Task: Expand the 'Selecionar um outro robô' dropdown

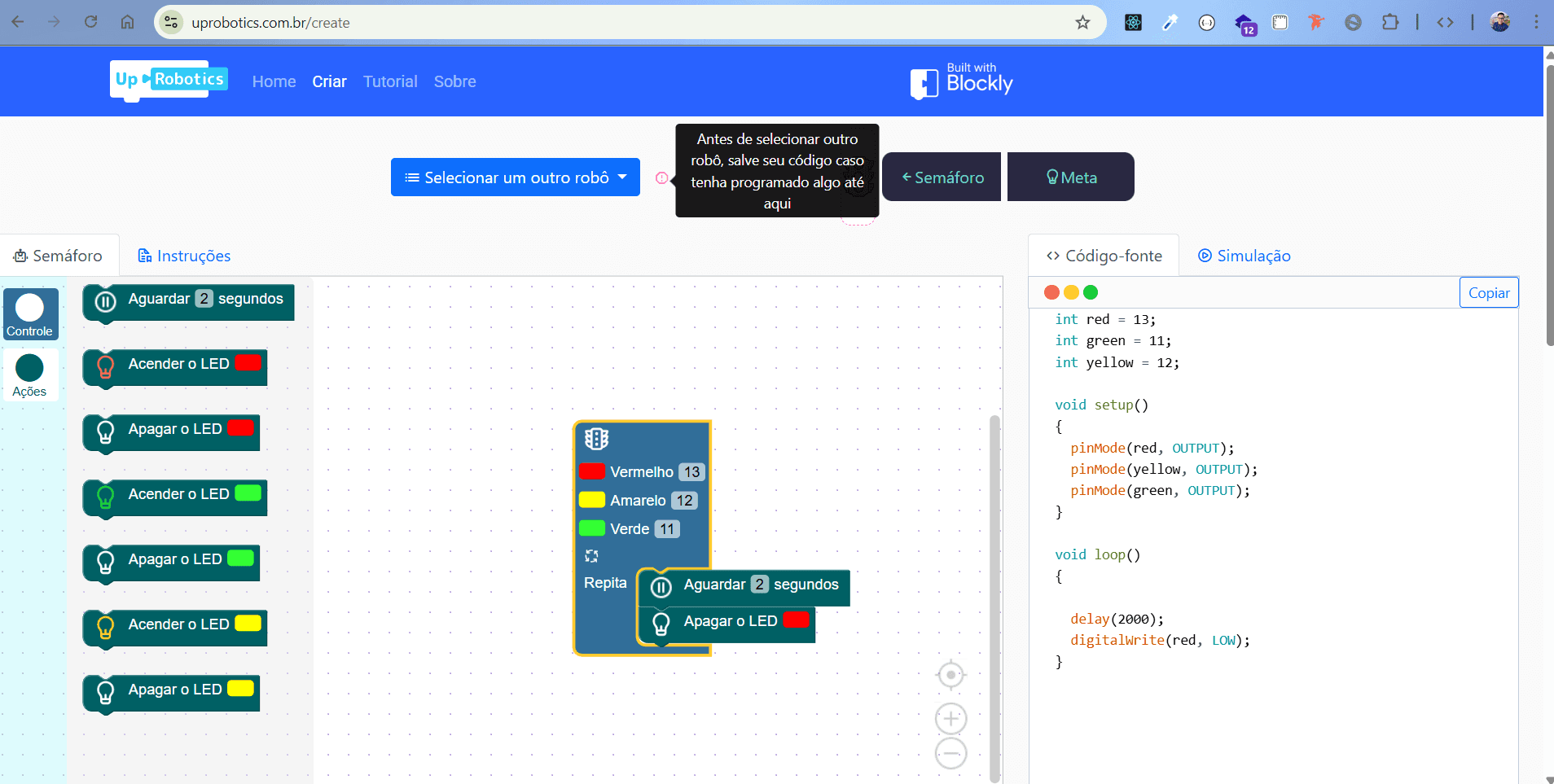Action: [x=516, y=177]
